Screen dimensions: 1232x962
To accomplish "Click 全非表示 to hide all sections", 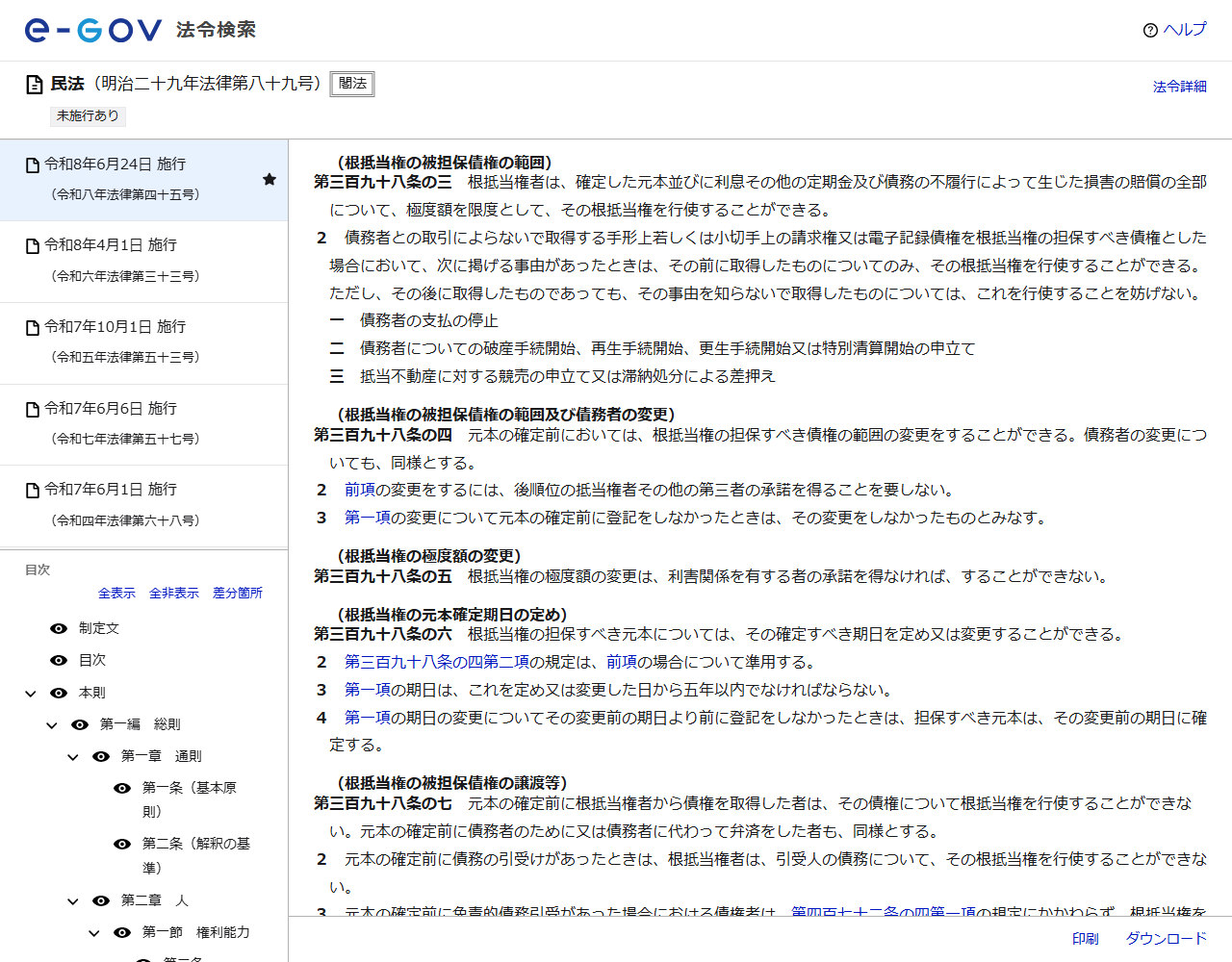I will [174, 594].
